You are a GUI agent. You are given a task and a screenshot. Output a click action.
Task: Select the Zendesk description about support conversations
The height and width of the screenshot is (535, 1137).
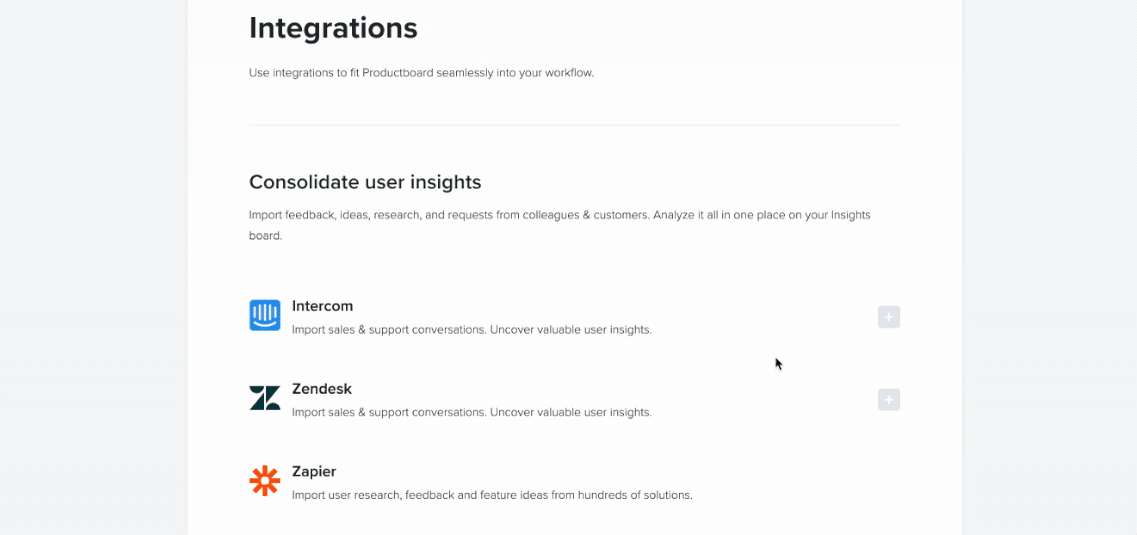coord(471,412)
